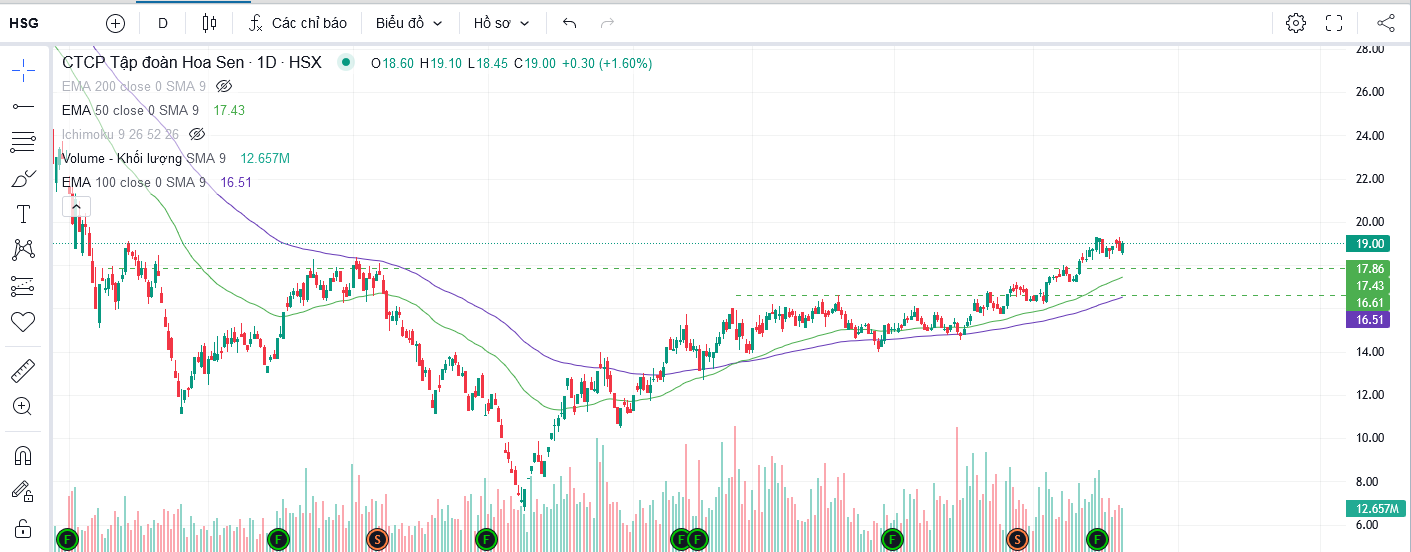This screenshot has width=1411, height=552.
Task: Click the L18.45 low price value
Action: [x=487, y=62]
